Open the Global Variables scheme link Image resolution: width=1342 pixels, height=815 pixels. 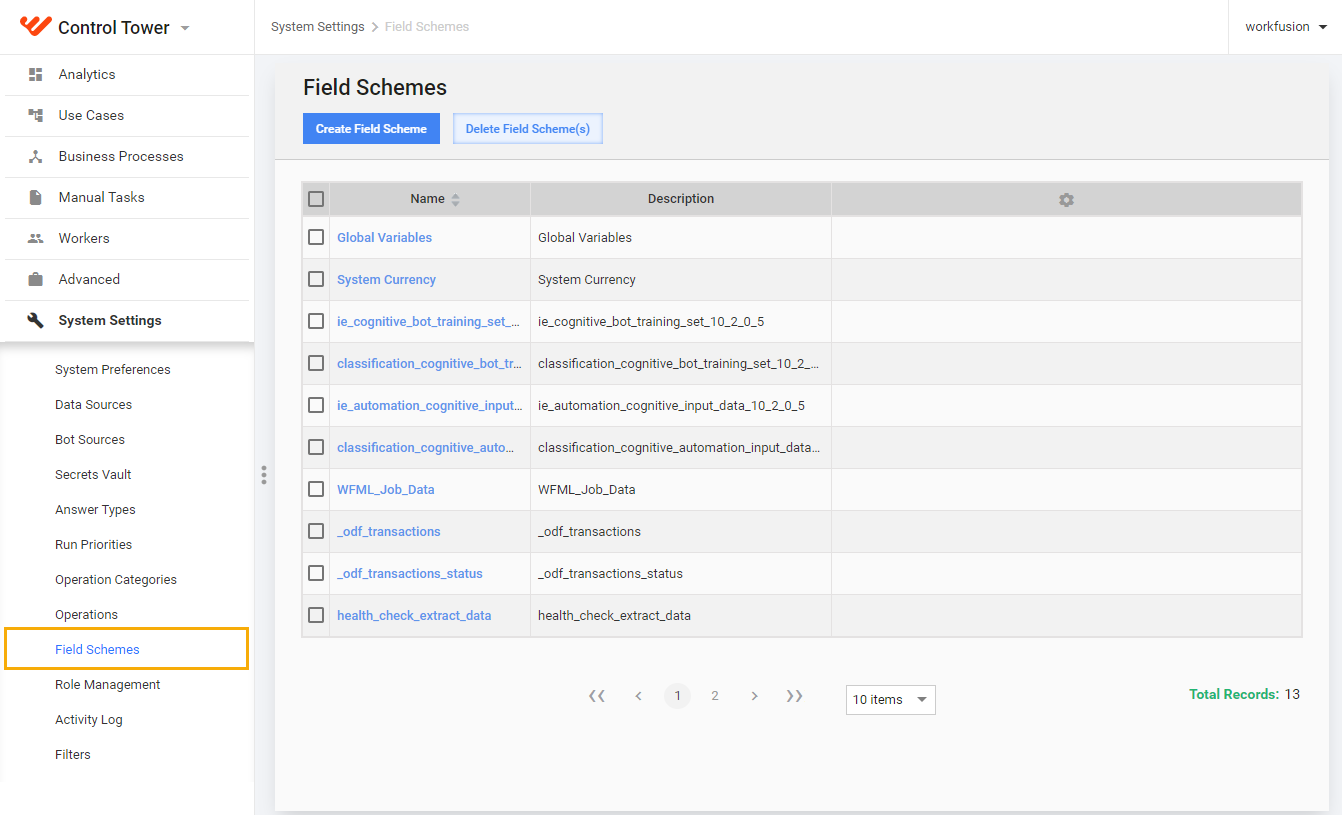coord(385,238)
